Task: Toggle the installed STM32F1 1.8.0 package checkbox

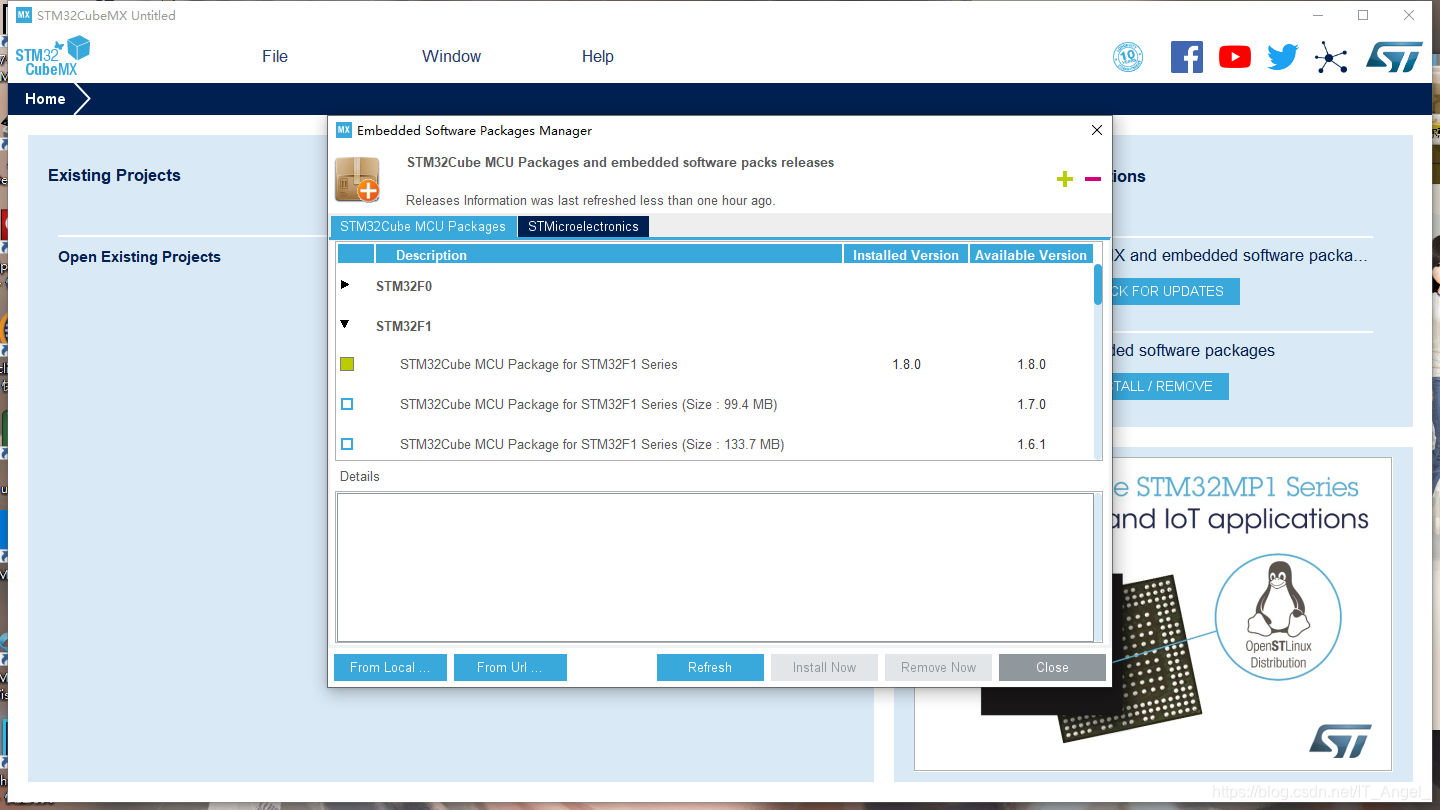Action: click(347, 364)
